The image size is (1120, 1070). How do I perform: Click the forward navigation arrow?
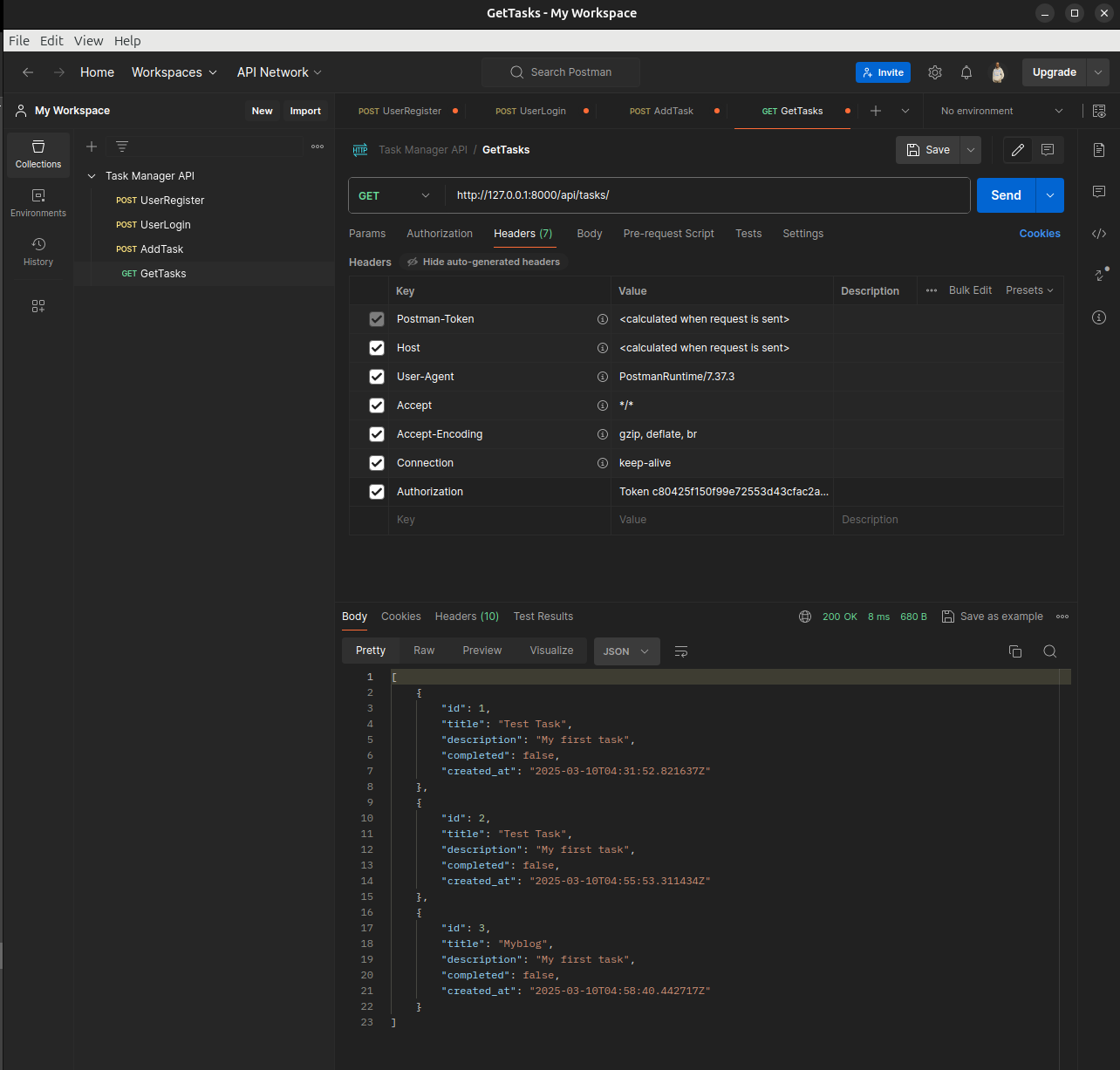[x=59, y=72]
